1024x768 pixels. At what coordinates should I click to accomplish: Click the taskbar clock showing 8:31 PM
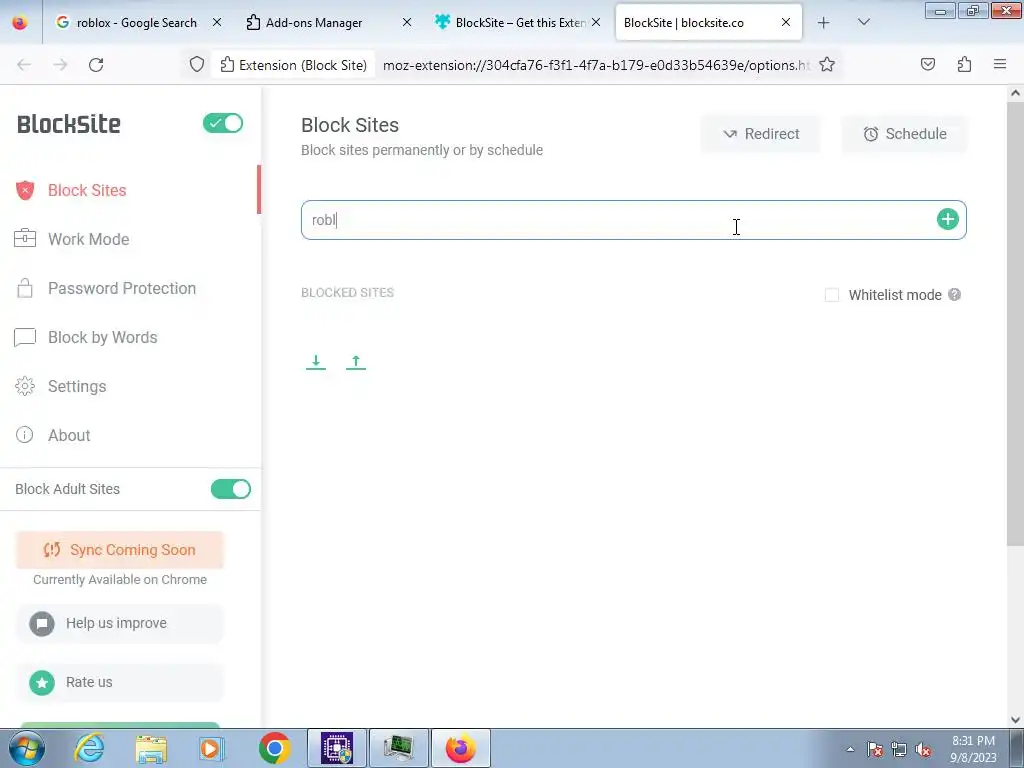pos(973,749)
